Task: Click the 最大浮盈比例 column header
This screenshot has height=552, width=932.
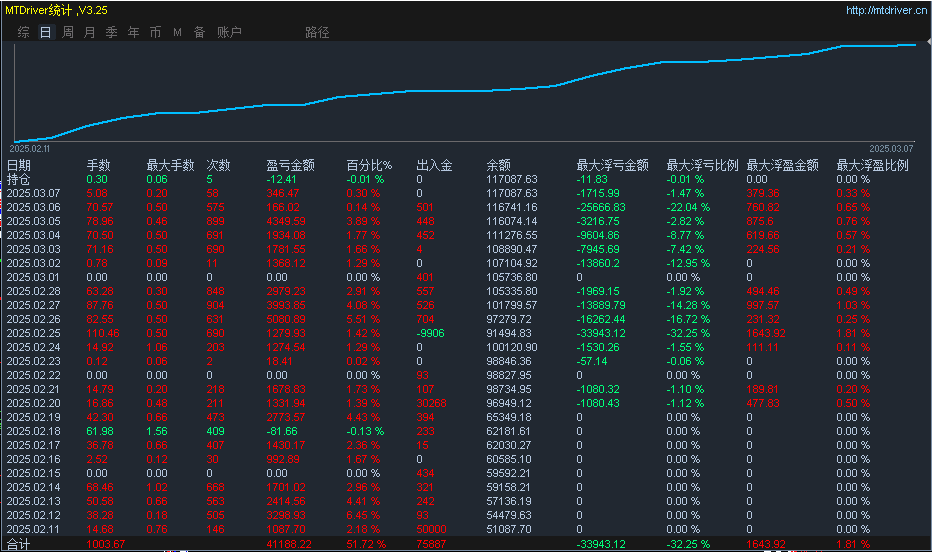Action: pyautogui.click(x=873, y=165)
